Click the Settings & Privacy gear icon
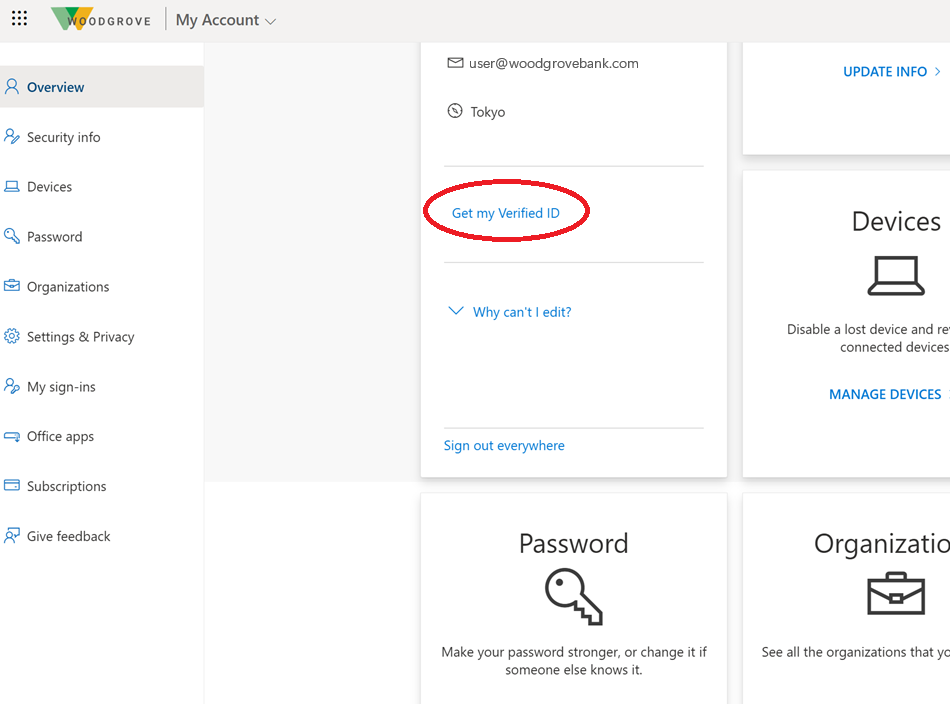 [12, 336]
